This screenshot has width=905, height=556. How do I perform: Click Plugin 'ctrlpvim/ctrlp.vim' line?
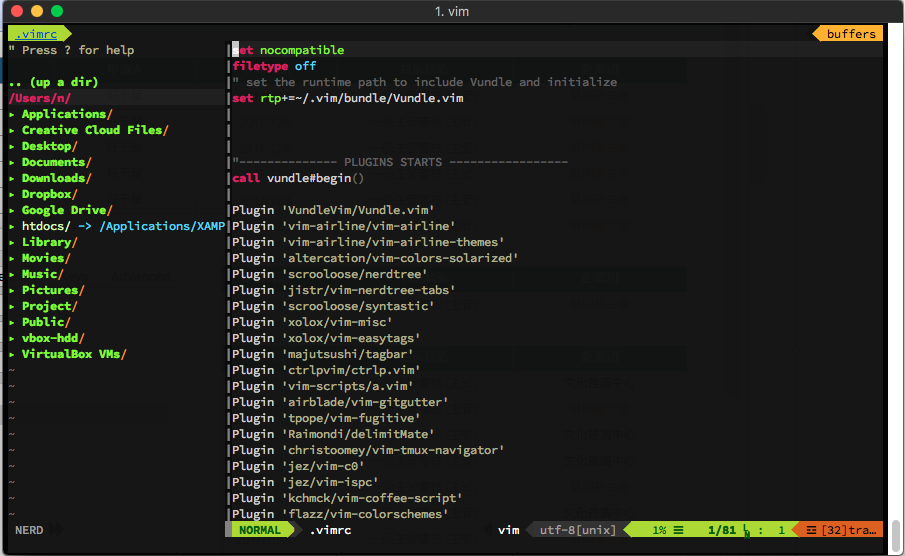pyautogui.click(x=326, y=370)
